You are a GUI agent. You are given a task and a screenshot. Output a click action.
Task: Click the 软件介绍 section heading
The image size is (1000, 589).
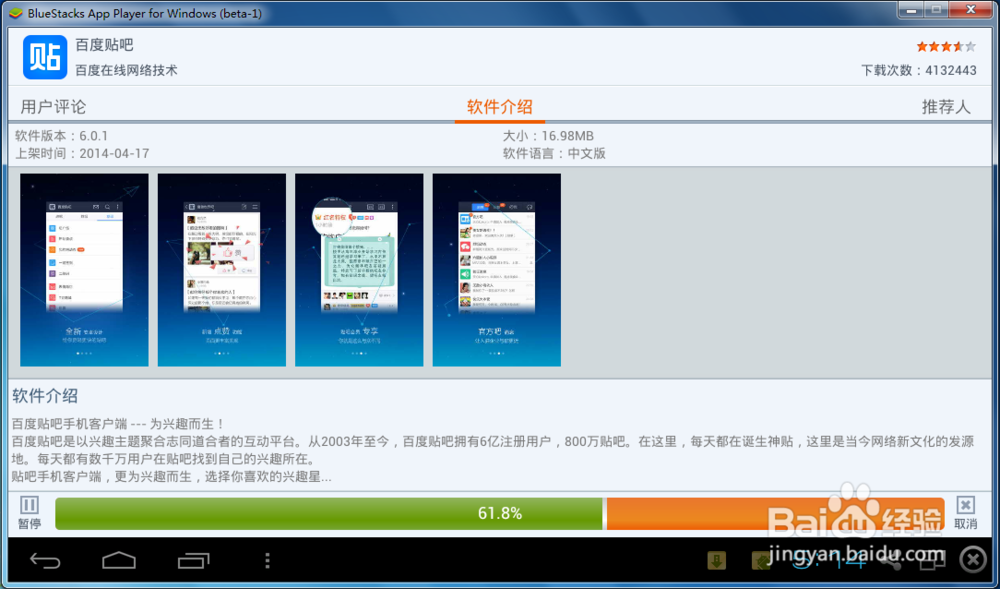click(45, 396)
